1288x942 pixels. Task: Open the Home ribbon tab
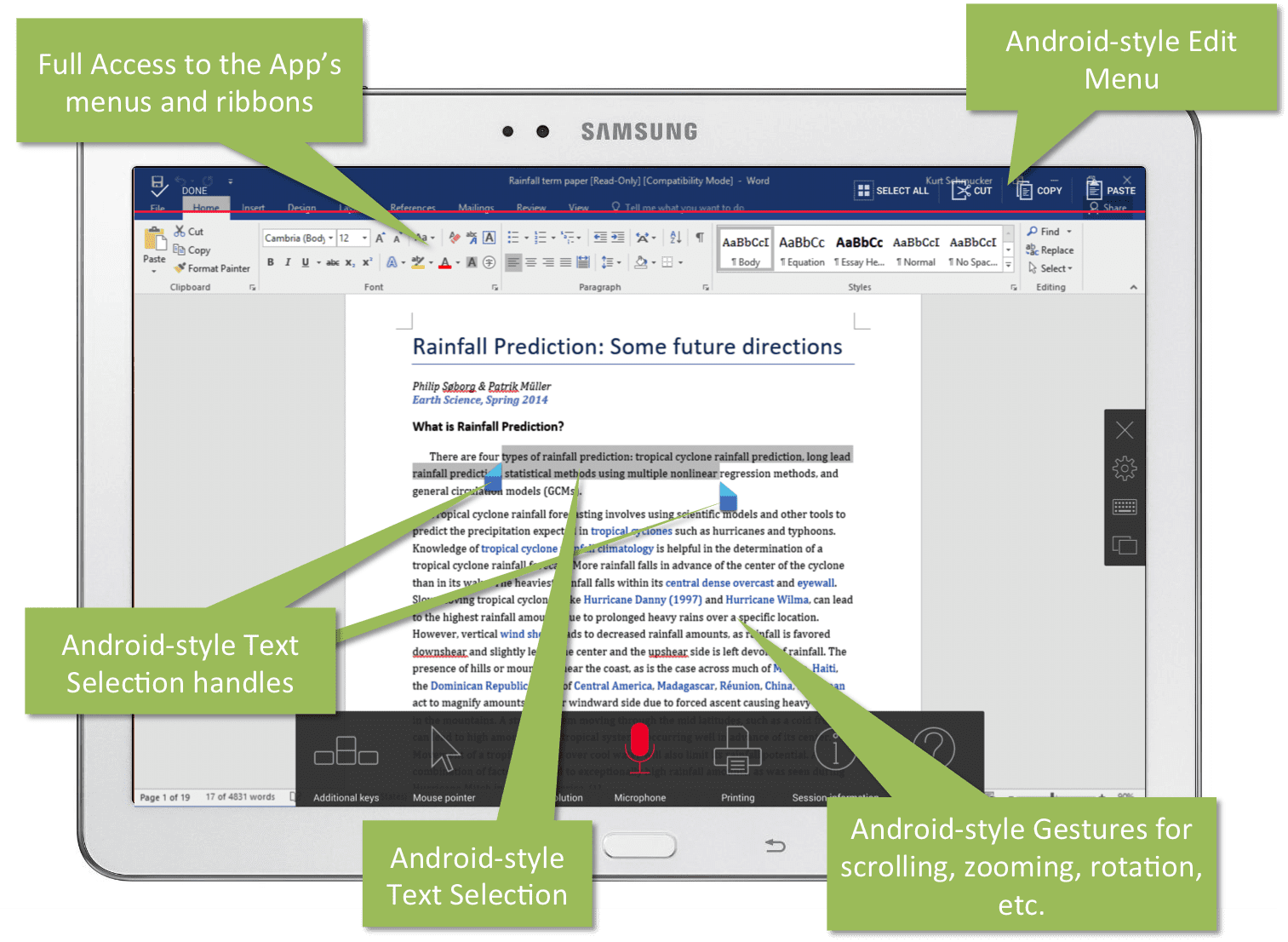click(206, 208)
